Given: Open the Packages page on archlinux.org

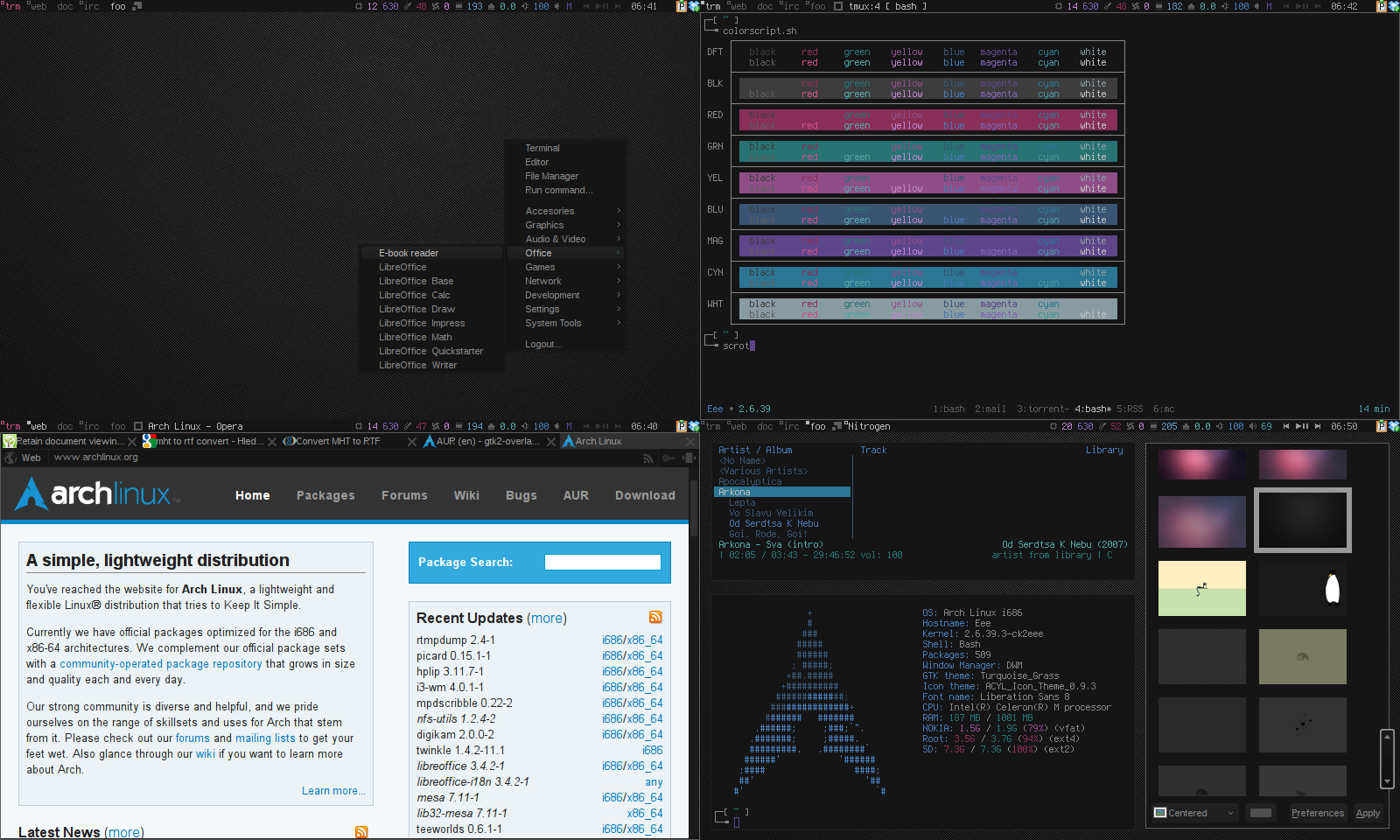Looking at the screenshot, I should [325, 495].
